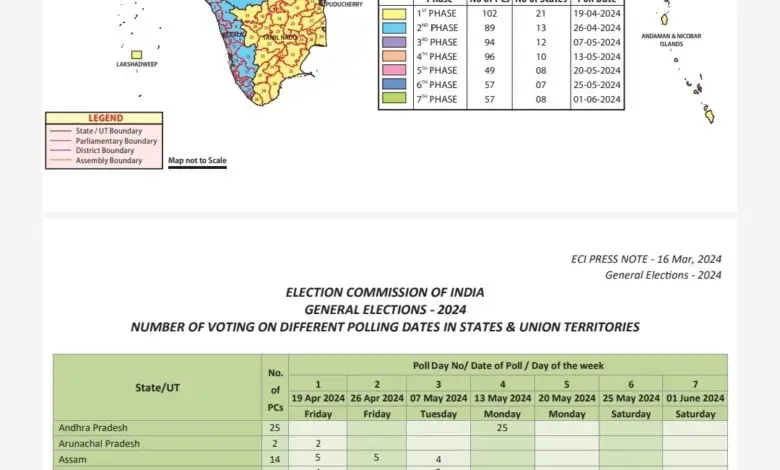The height and width of the screenshot is (470, 780).
Task: Click italic 'General Elections - 2024' under press note
Action: click(663, 275)
